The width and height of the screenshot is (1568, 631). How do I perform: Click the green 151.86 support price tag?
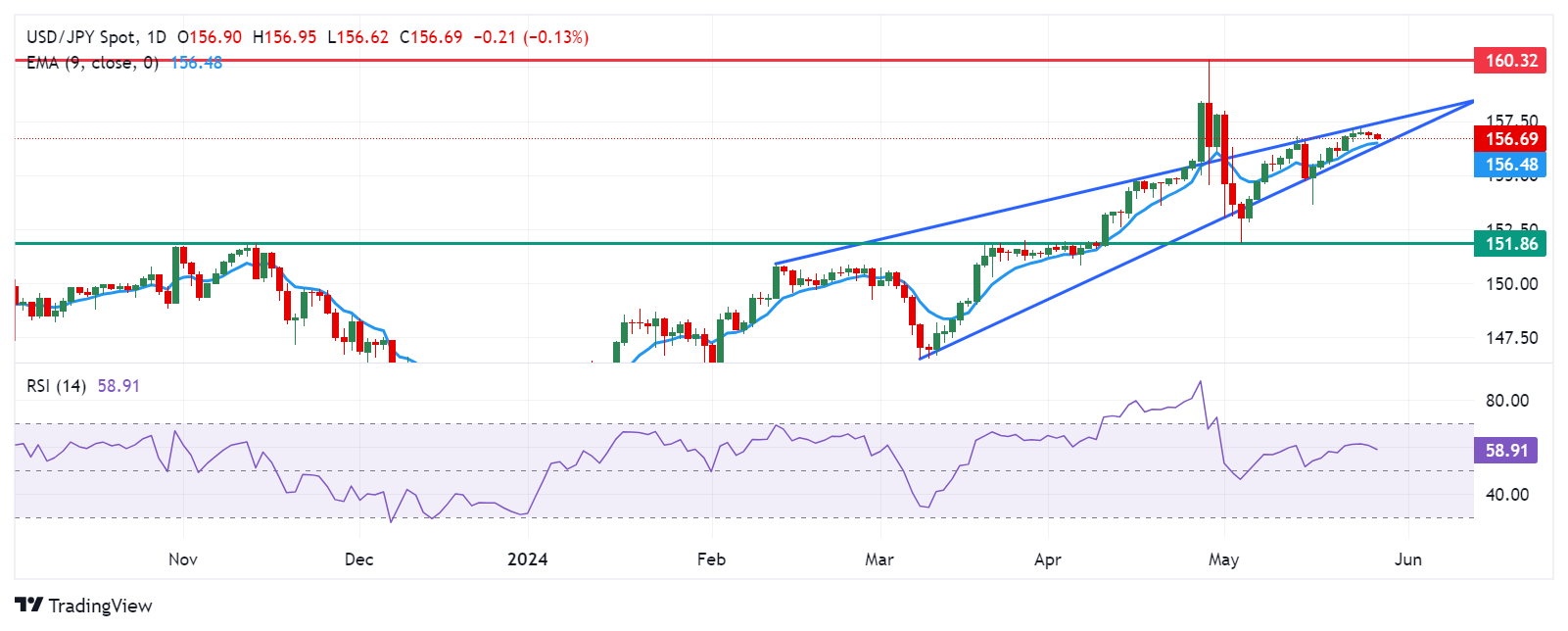point(1510,244)
